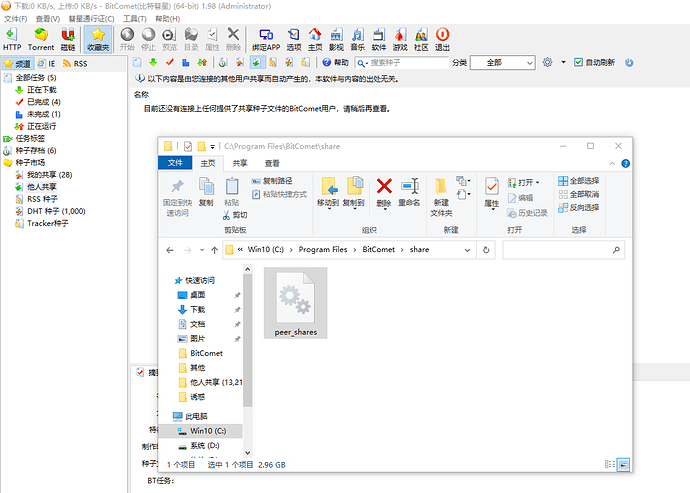Click the Explorer search box
Image resolution: width=690 pixels, height=493 pixels.
click(563, 250)
